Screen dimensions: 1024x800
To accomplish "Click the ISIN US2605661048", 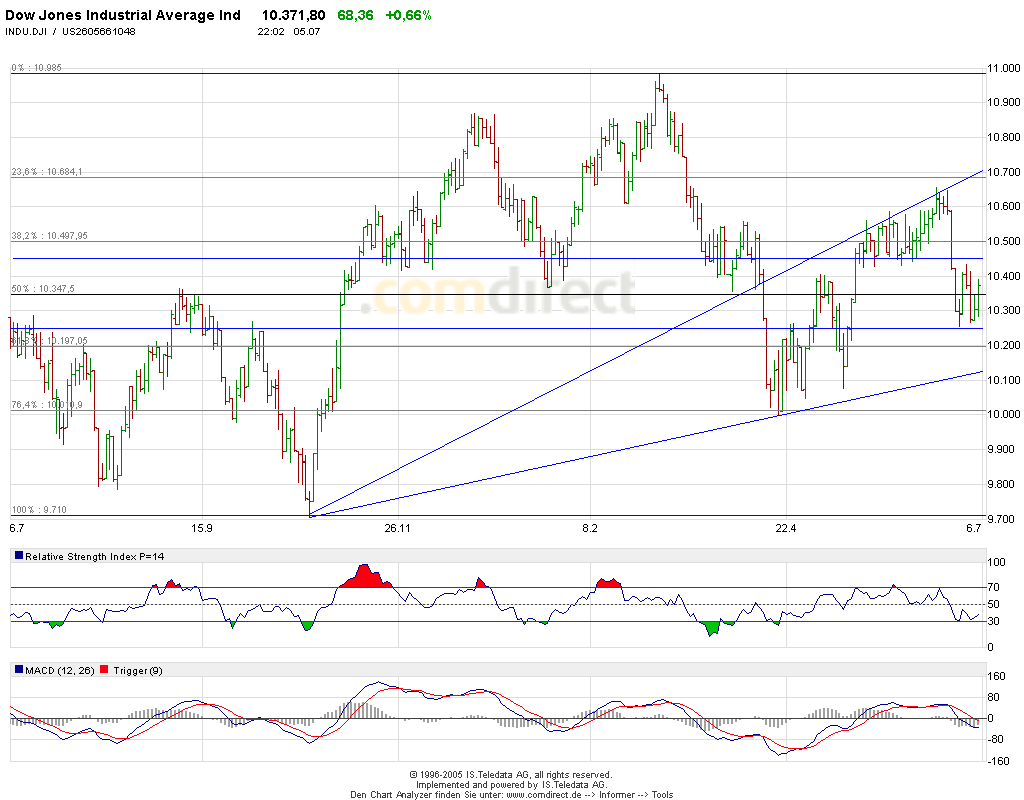I will (x=99, y=31).
